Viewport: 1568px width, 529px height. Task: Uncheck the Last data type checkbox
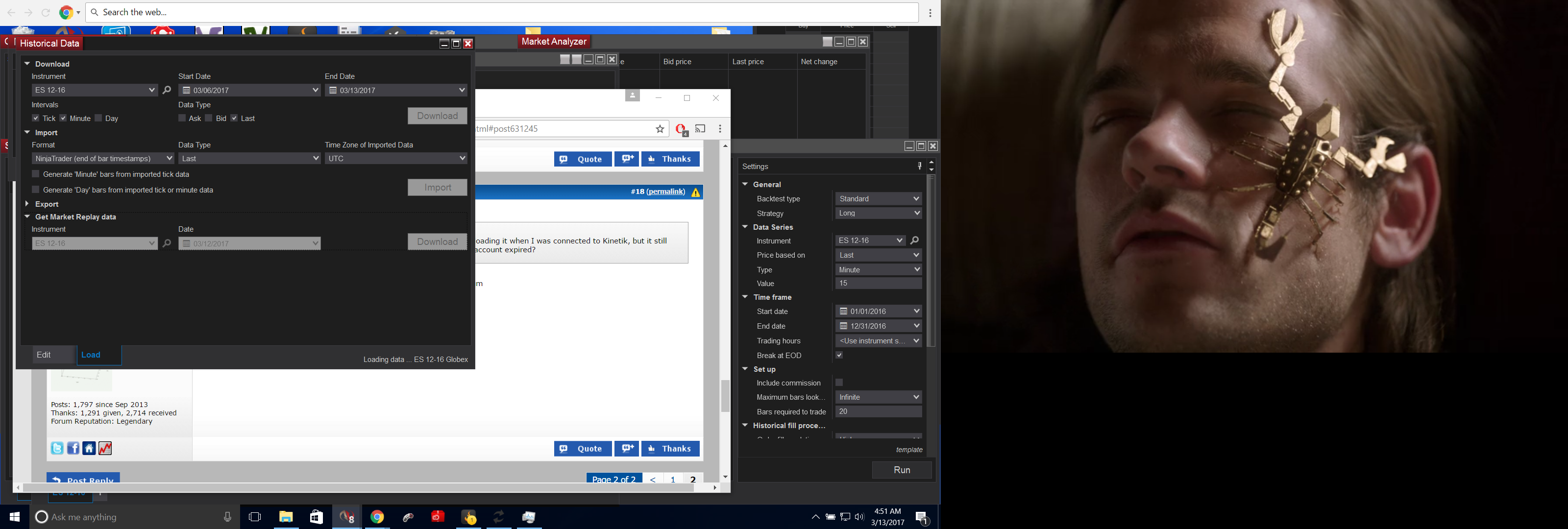pyautogui.click(x=234, y=118)
